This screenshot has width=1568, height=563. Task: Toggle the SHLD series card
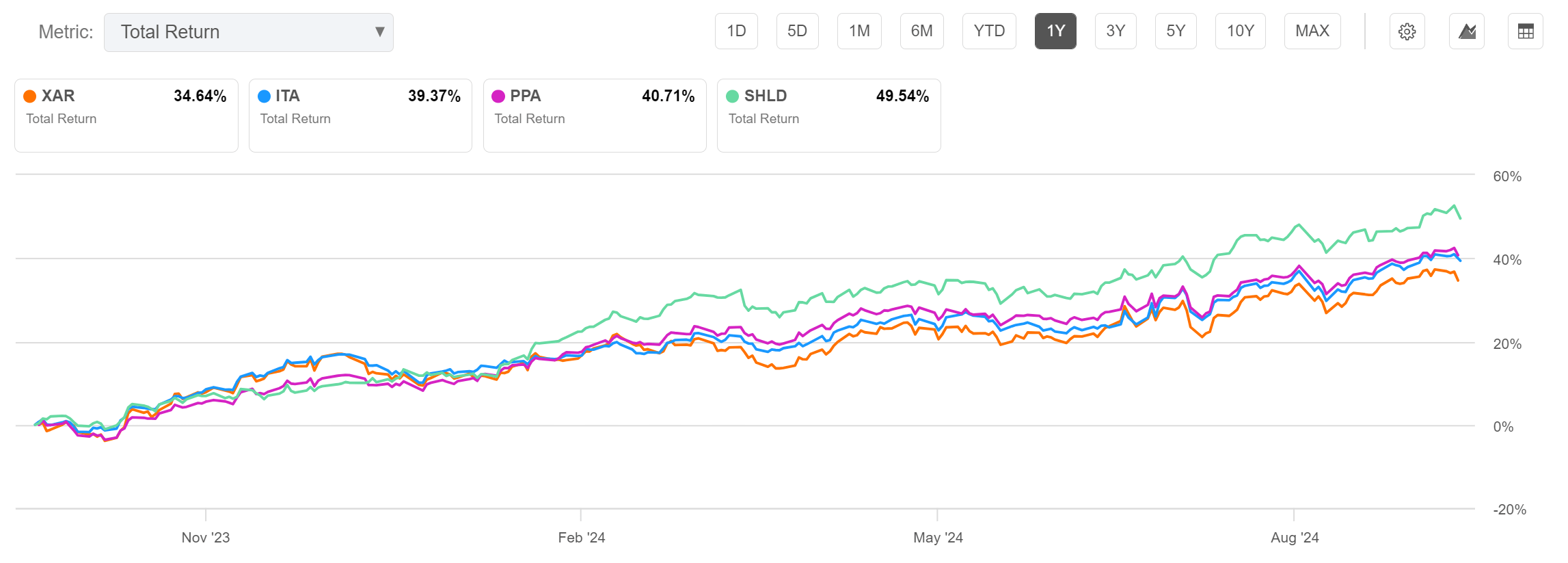point(828,115)
